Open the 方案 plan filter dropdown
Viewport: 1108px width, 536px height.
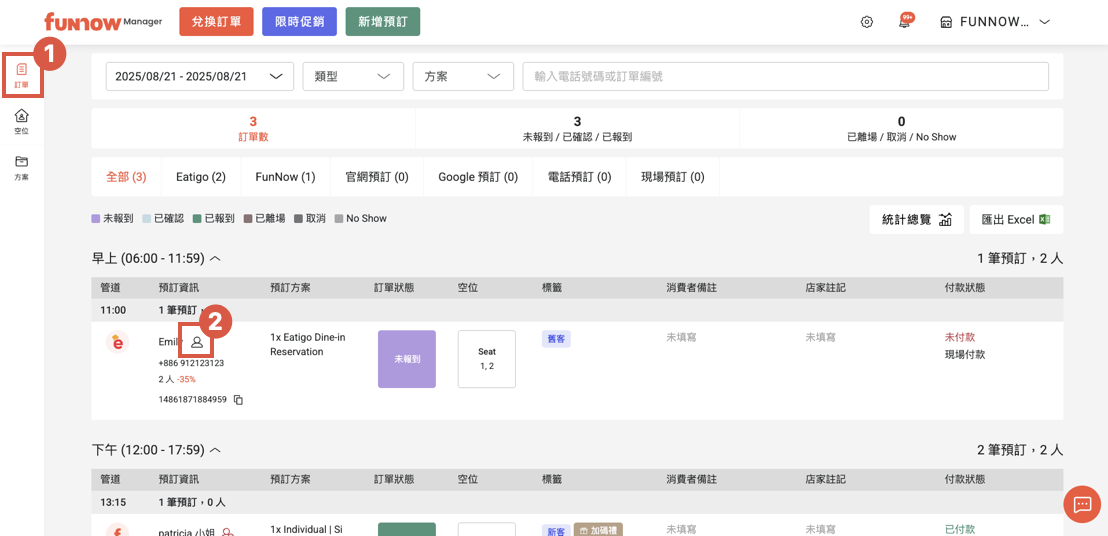(463, 77)
